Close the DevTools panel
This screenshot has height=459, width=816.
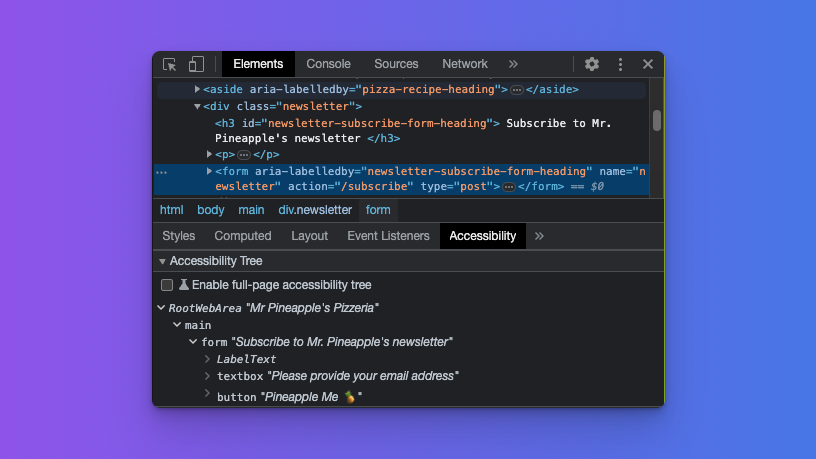[x=648, y=64]
